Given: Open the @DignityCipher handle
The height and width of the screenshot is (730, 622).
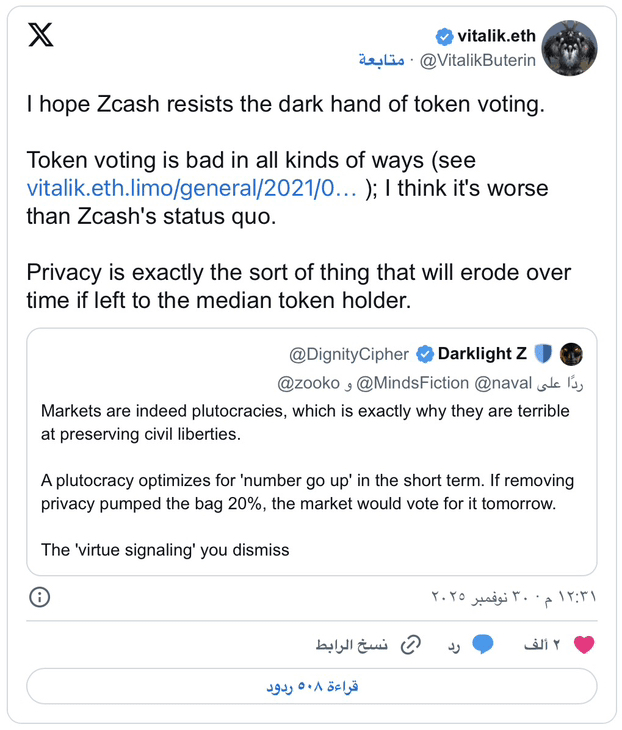Looking at the screenshot, I should (x=350, y=354).
